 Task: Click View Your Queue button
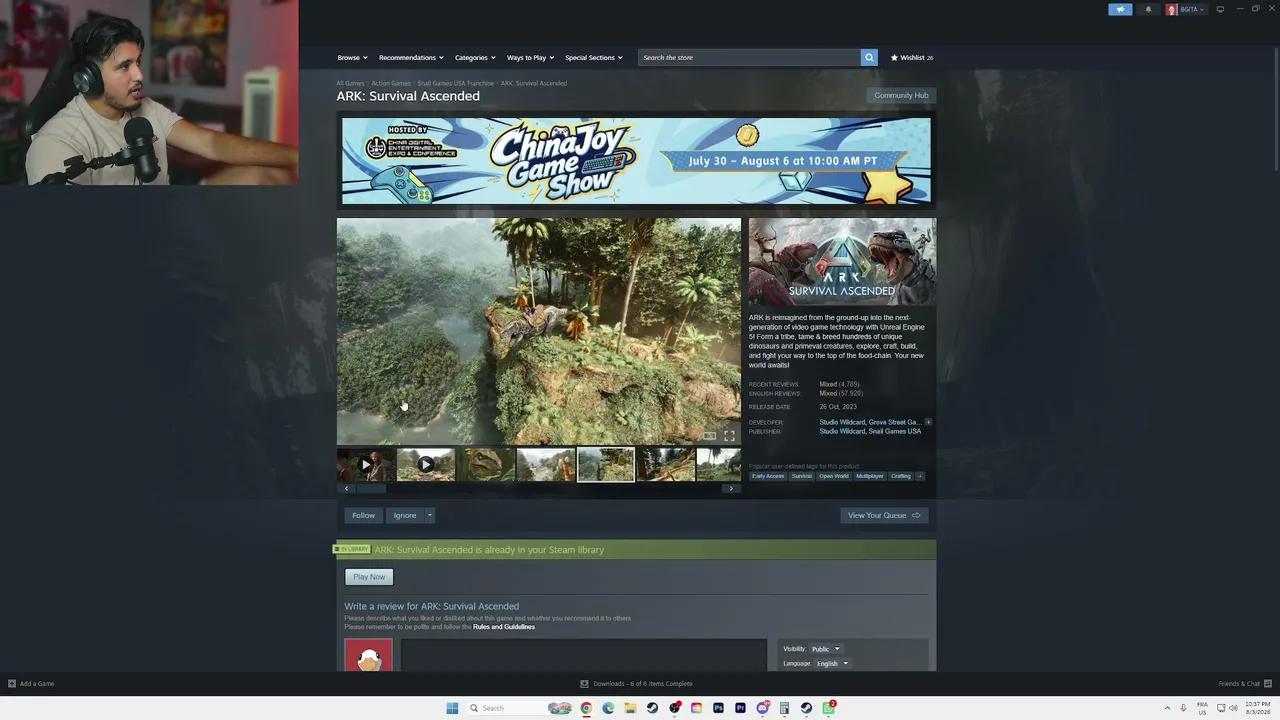click(884, 515)
